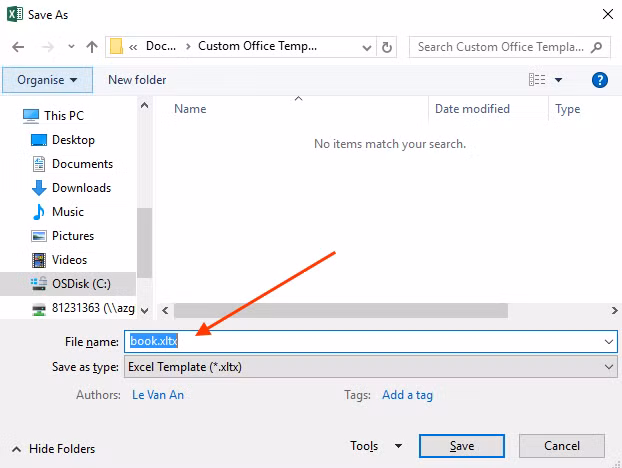Click the Search Custom Office Templates box

tap(500, 47)
